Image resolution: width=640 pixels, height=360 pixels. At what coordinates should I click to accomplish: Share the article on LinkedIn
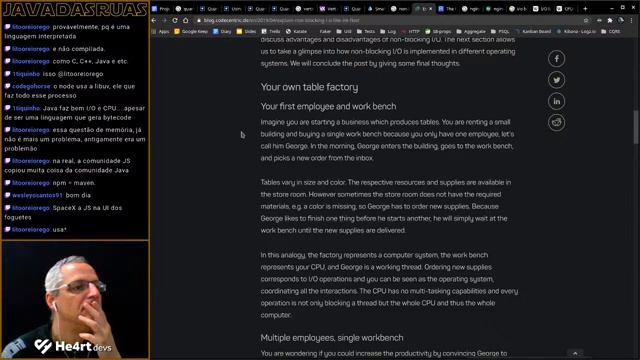556,101
